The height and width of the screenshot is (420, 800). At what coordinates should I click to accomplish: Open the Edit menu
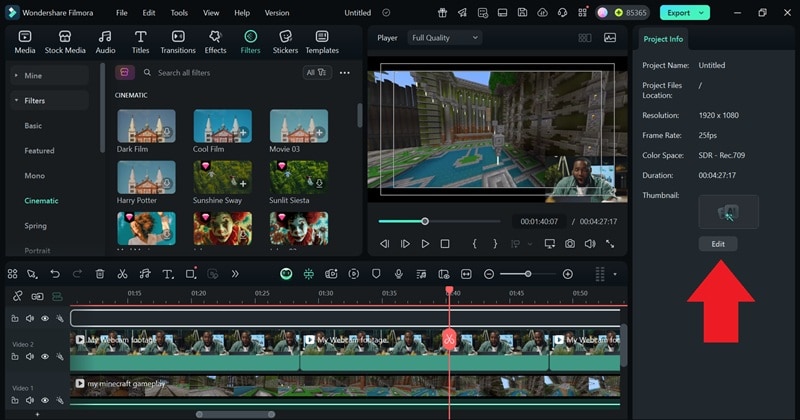point(148,13)
